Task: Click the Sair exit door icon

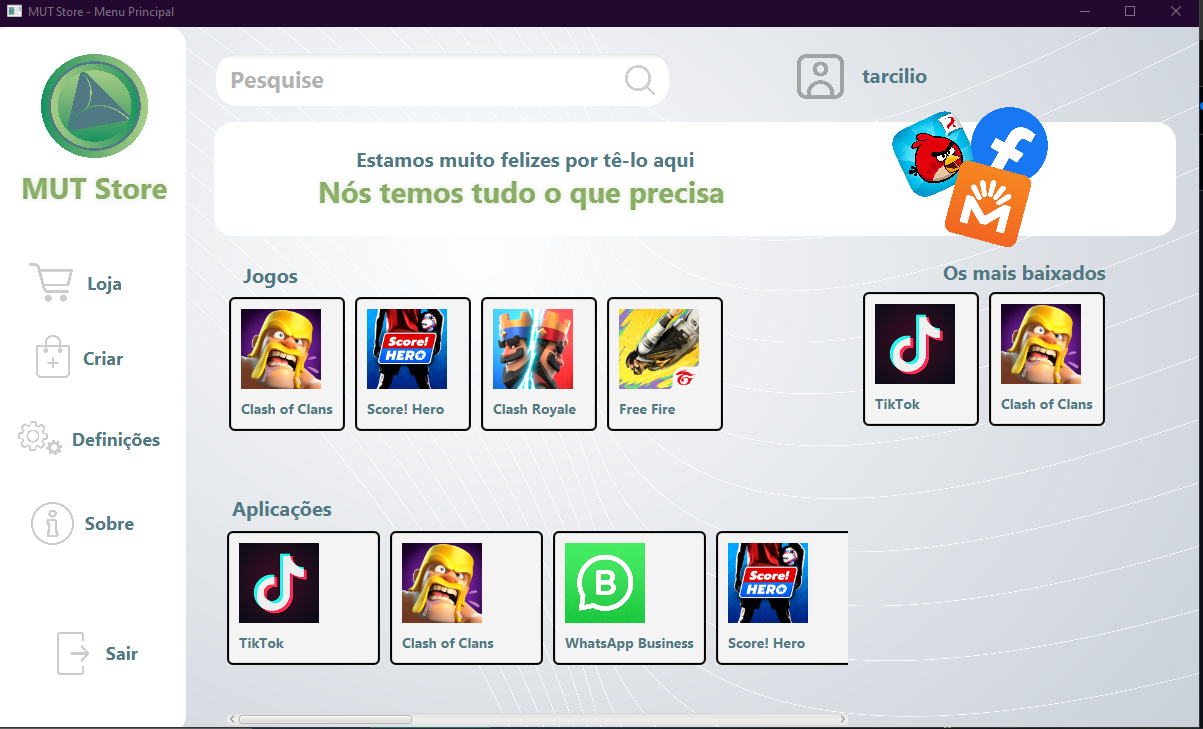Action: tap(72, 653)
